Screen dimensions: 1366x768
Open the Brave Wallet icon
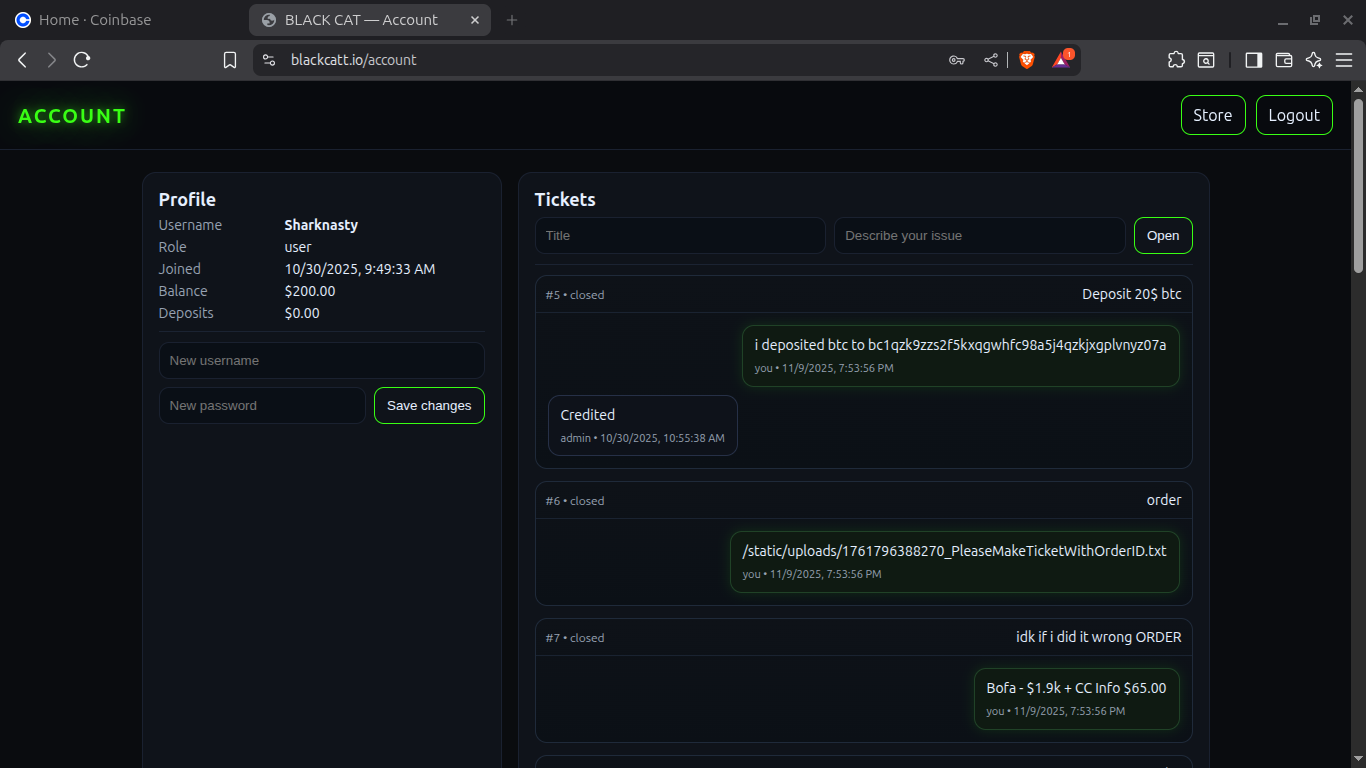point(1284,60)
